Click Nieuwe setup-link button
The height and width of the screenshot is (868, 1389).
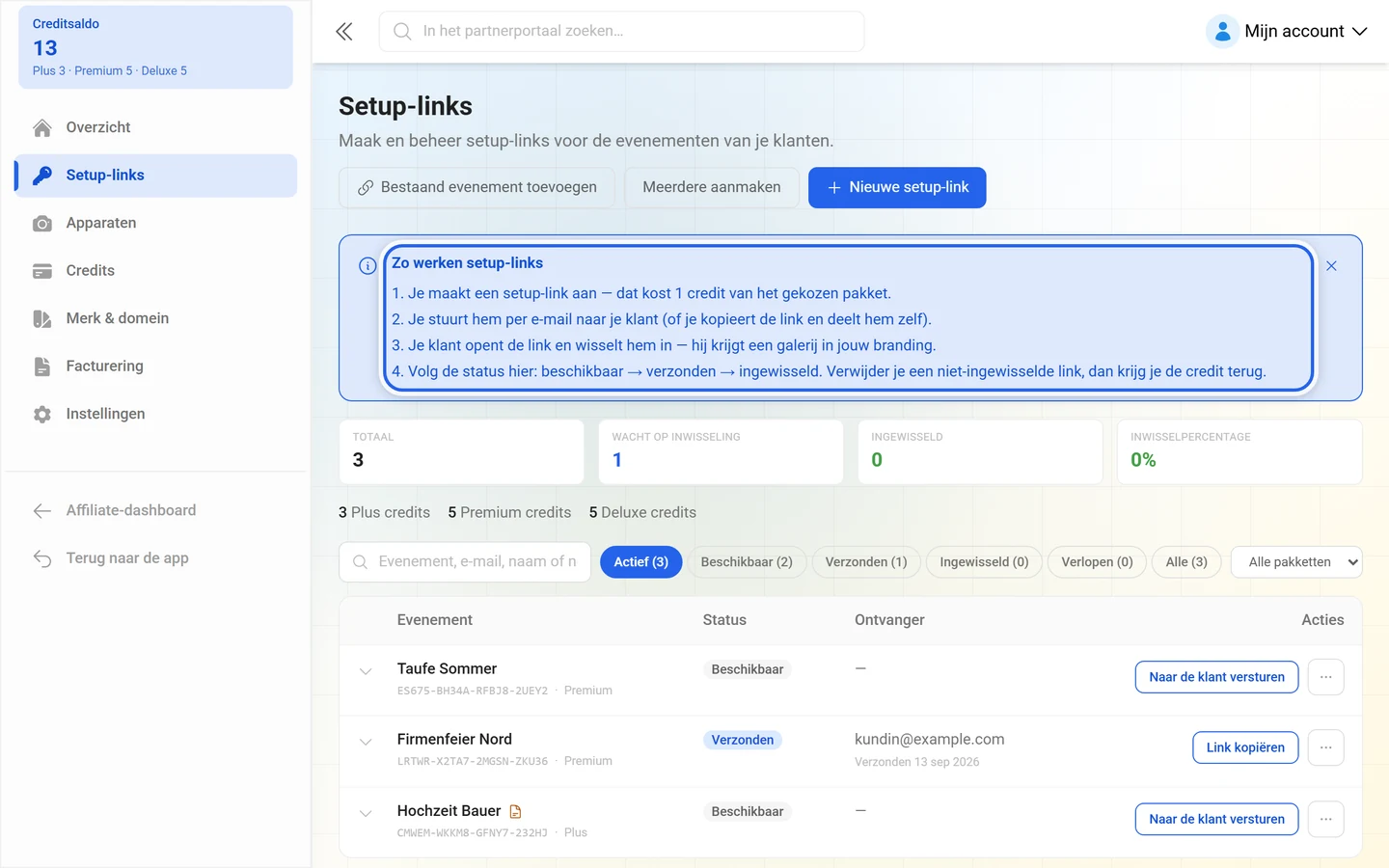tap(897, 187)
